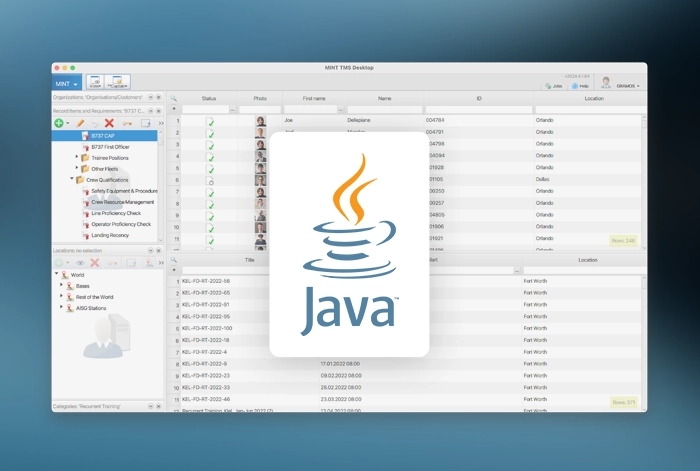Close the Categories panel

point(158,406)
